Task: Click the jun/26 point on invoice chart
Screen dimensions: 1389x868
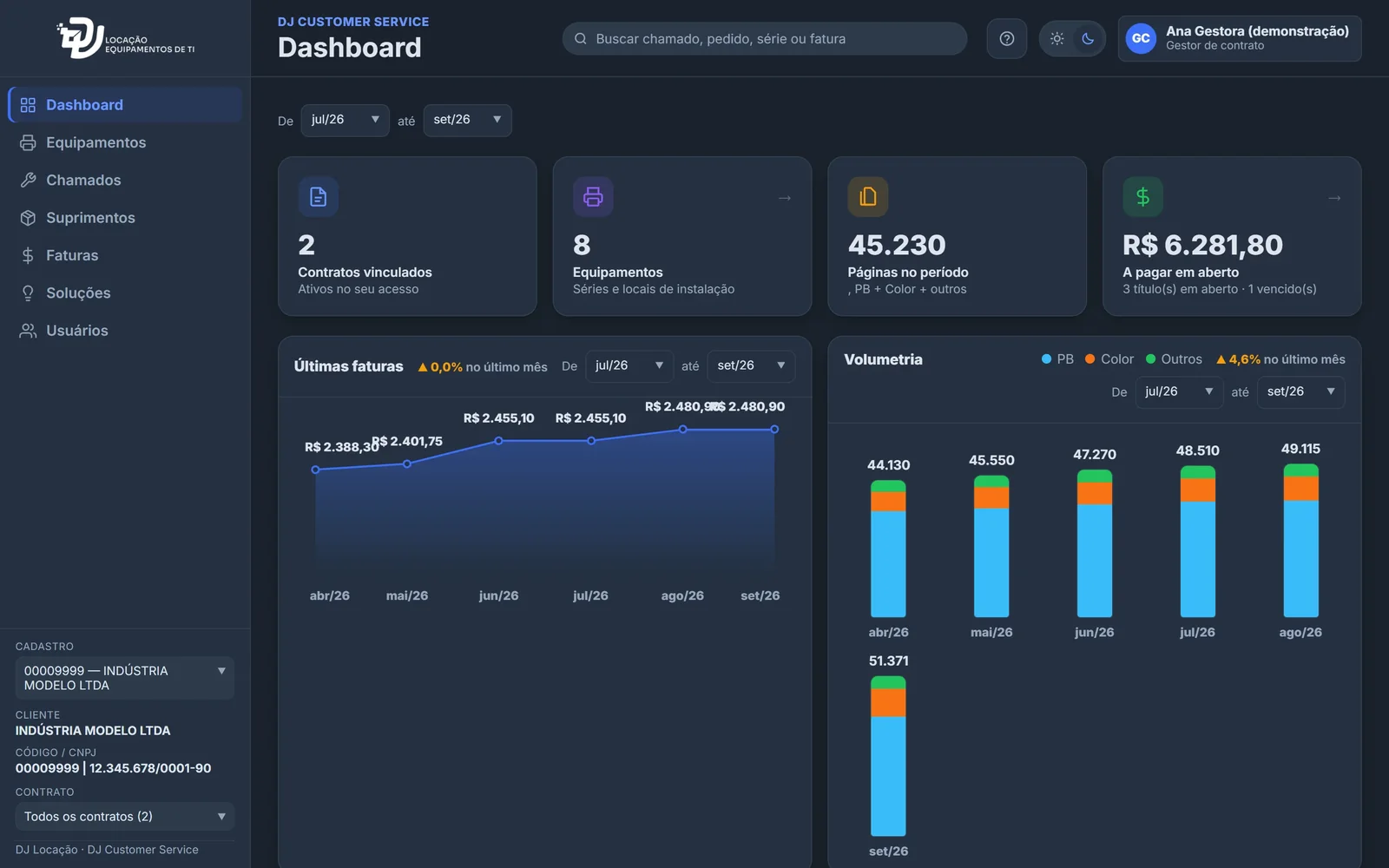Action: [498, 441]
